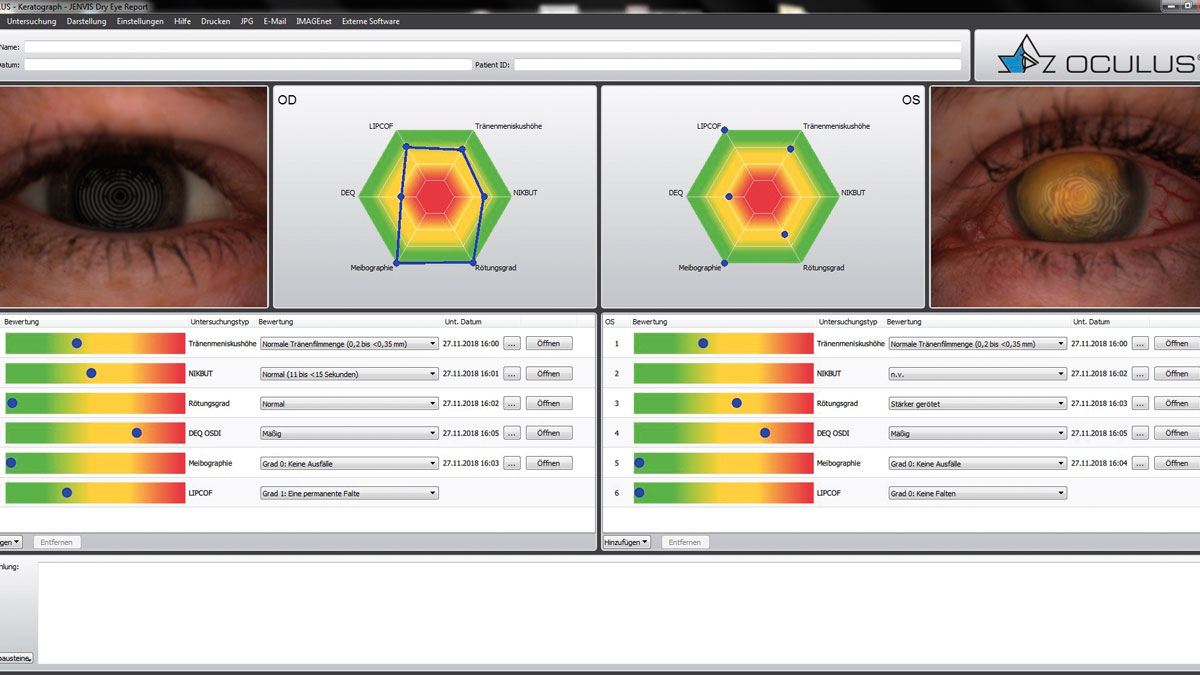Expand the OS NIKBUT 'n.v.' dropdown
This screenshot has width=1200, height=675.
(977, 374)
